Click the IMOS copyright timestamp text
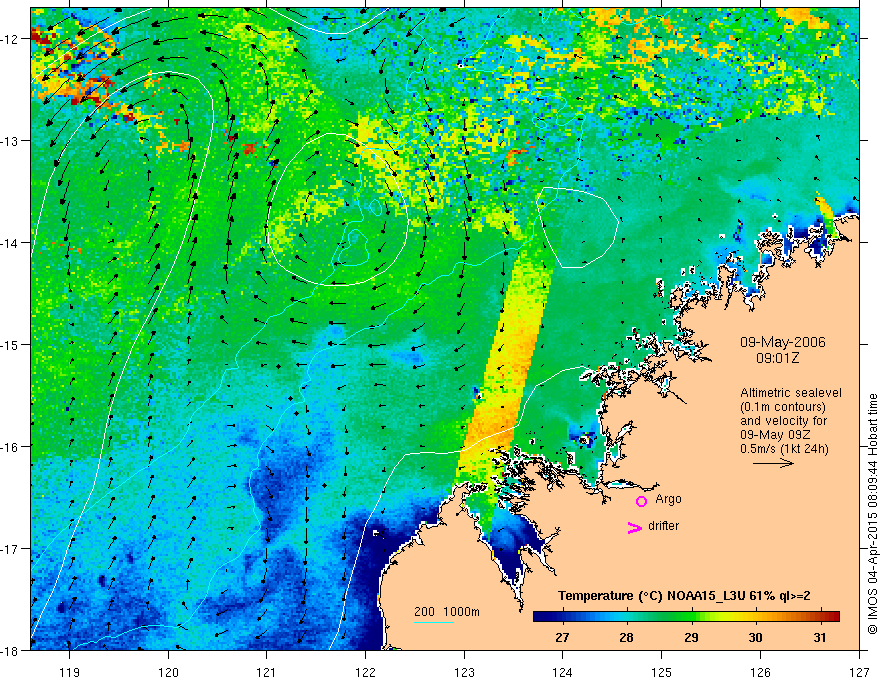Screen dimensions: 880x680 point(873,514)
